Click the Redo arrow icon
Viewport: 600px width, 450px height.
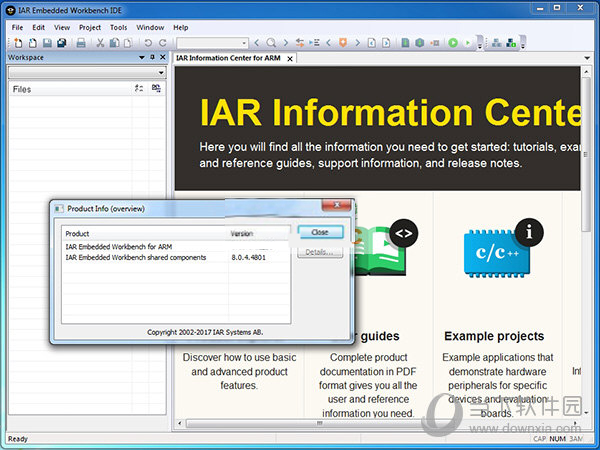162,43
